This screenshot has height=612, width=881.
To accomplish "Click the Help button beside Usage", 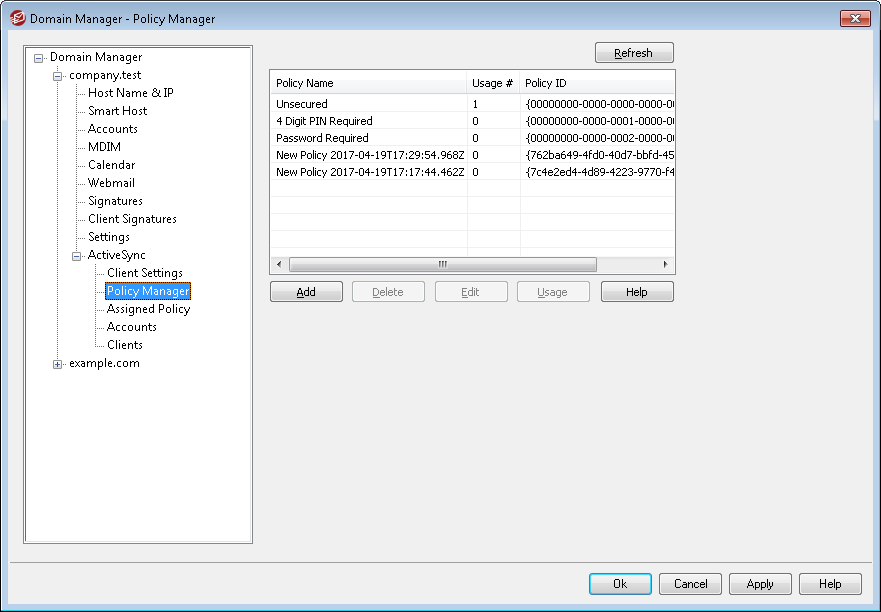I will click(x=637, y=292).
